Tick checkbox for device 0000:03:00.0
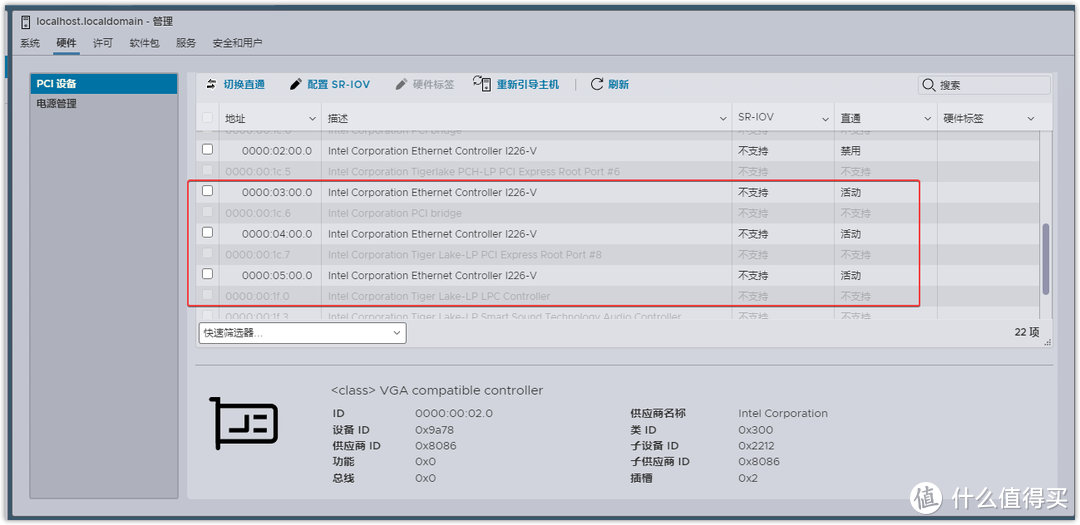The height and width of the screenshot is (525, 1080). [x=207, y=191]
